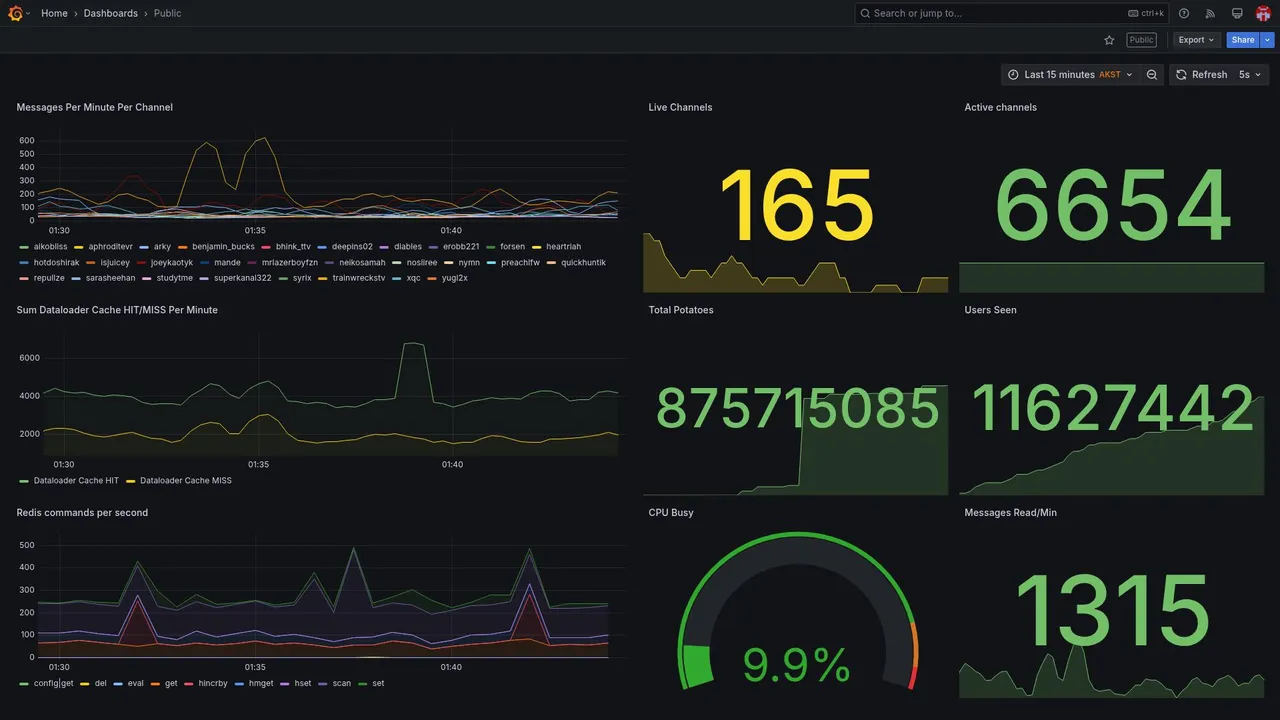
Task: Click the blue Share button
Action: click(x=1243, y=40)
